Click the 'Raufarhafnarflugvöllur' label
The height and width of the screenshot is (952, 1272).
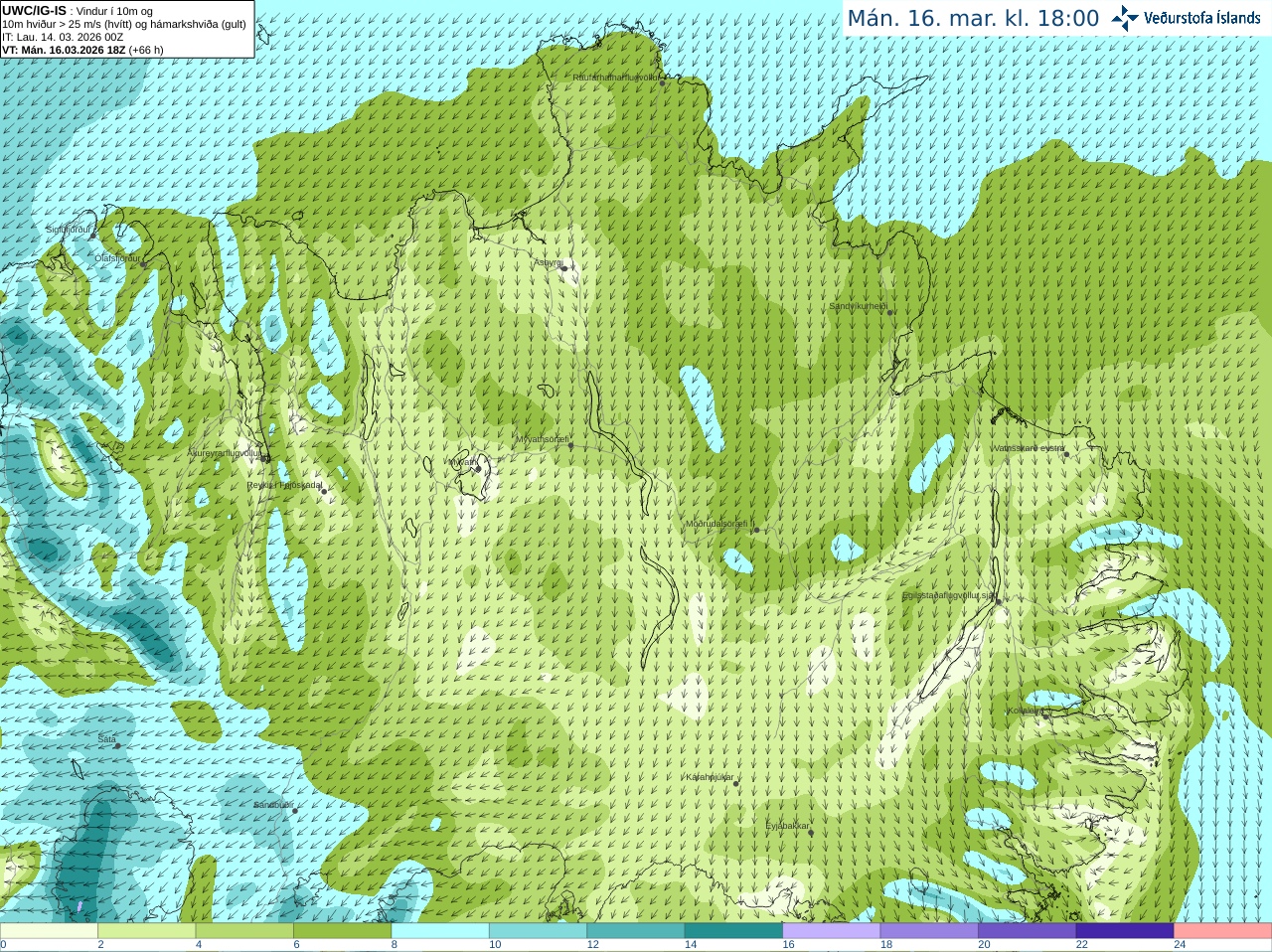click(616, 77)
